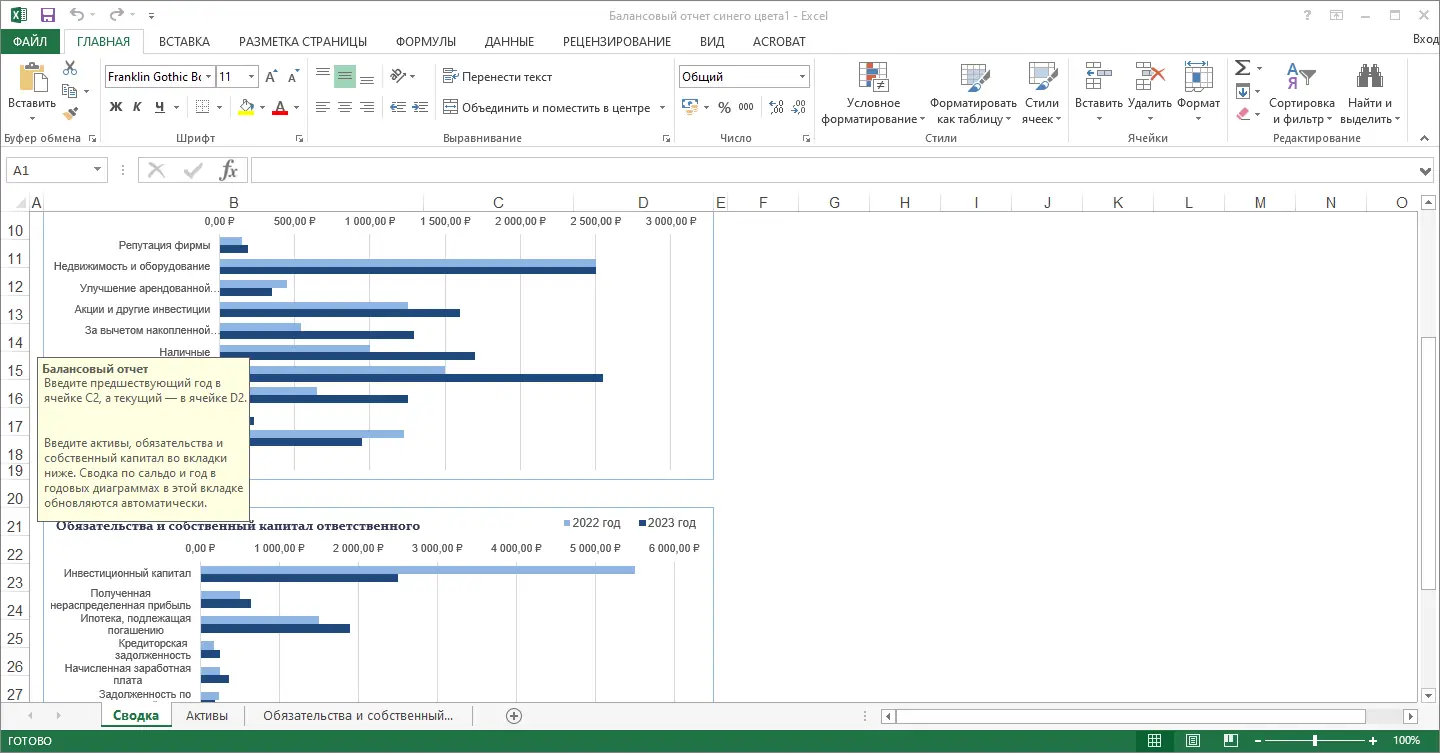This screenshot has height=753, width=1440.
Task: Undo the last action
Action: click(x=77, y=15)
